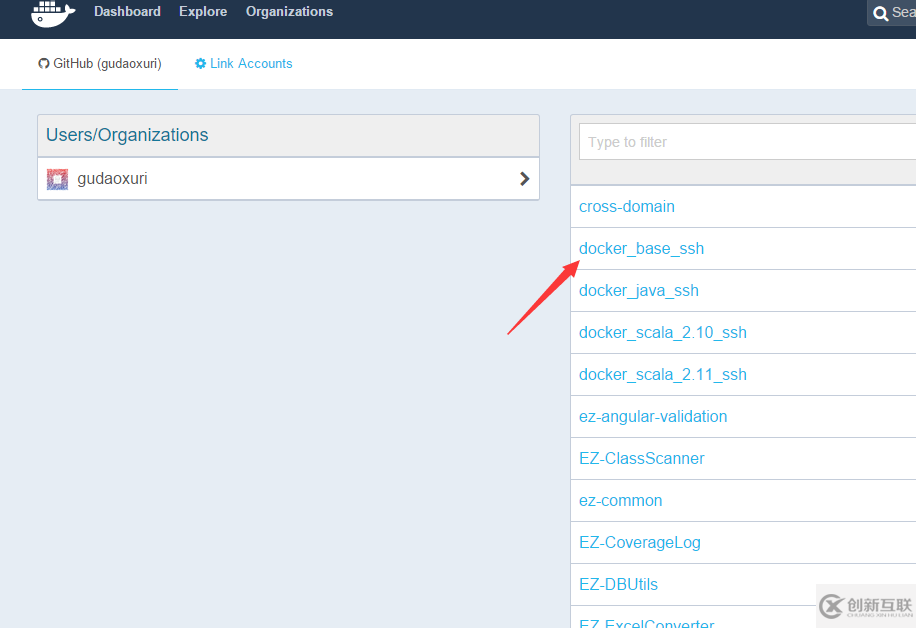The image size is (916, 628).
Task: Open the Link Accounts tab
Action: click(244, 64)
